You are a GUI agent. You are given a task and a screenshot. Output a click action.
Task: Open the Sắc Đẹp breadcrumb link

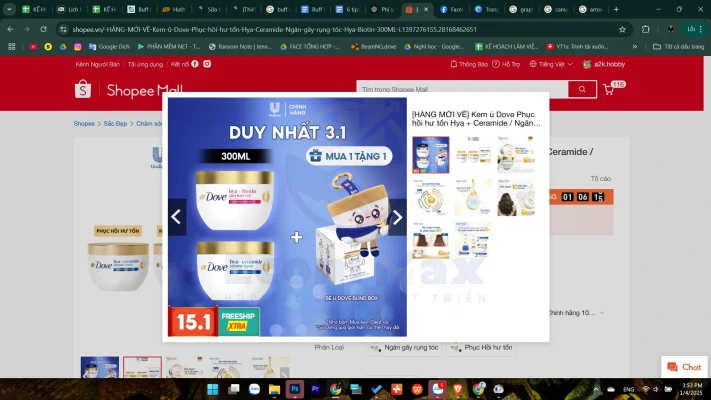(x=115, y=124)
